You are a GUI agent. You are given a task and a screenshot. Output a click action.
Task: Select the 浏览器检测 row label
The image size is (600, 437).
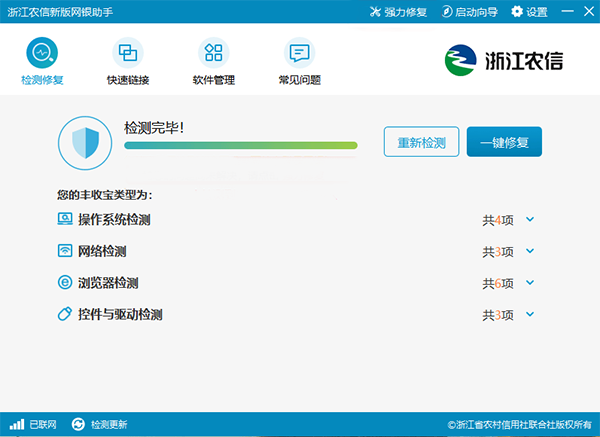click(x=108, y=283)
